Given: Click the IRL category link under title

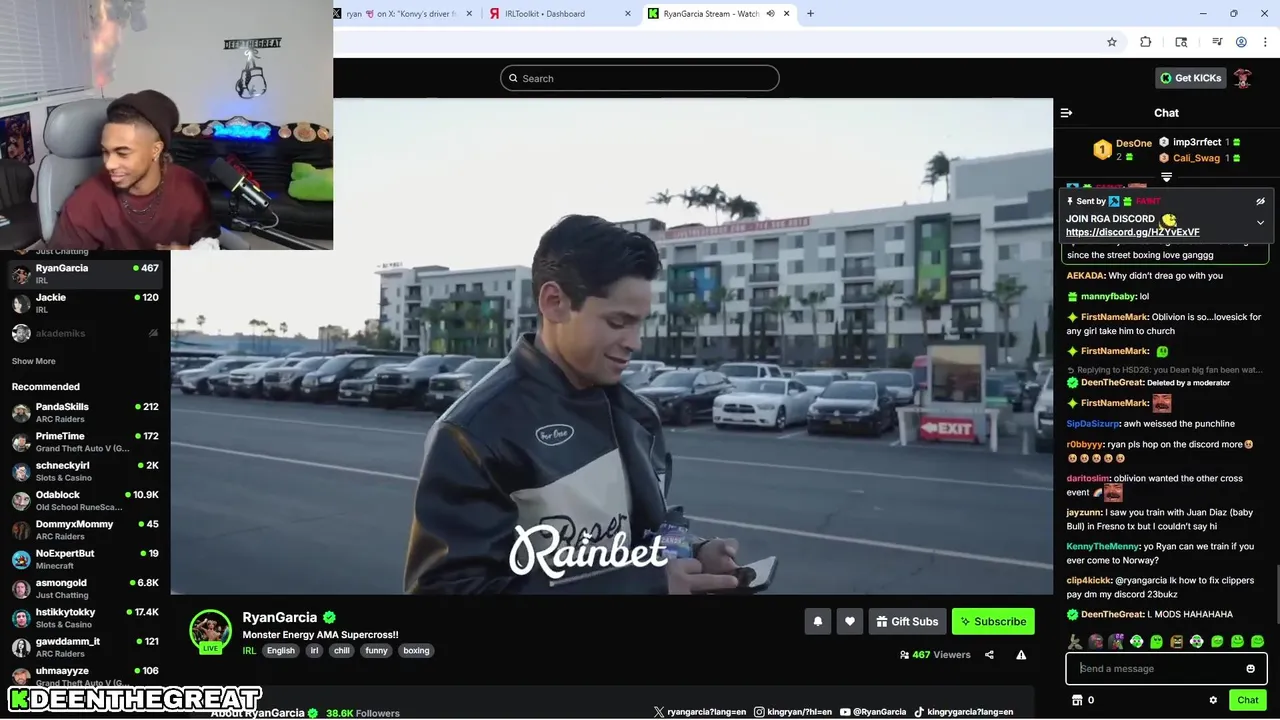Looking at the screenshot, I should [249, 651].
